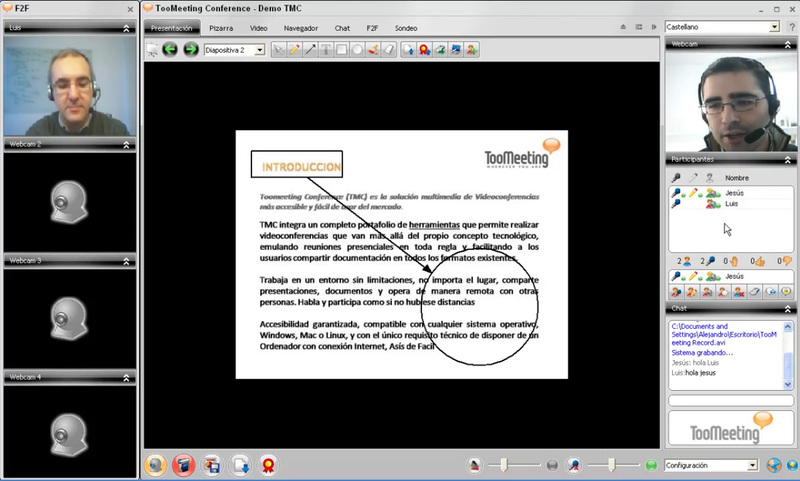The height and width of the screenshot is (481, 800).
Task: Collapse the Webcam 4 panel
Action: (127, 377)
